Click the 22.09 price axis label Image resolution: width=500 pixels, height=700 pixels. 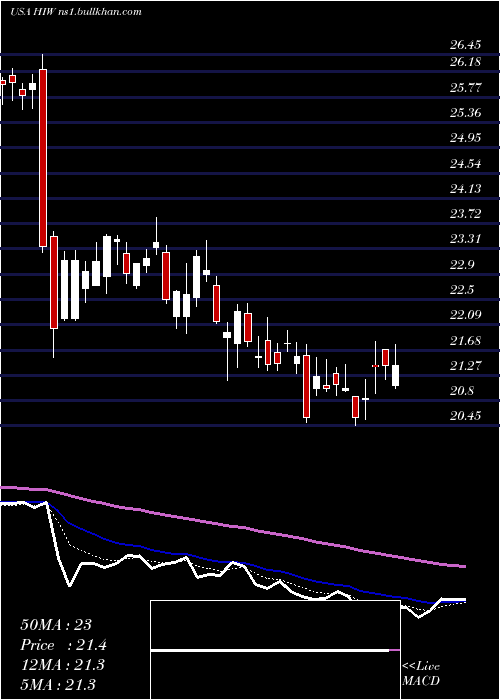click(465, 315)
